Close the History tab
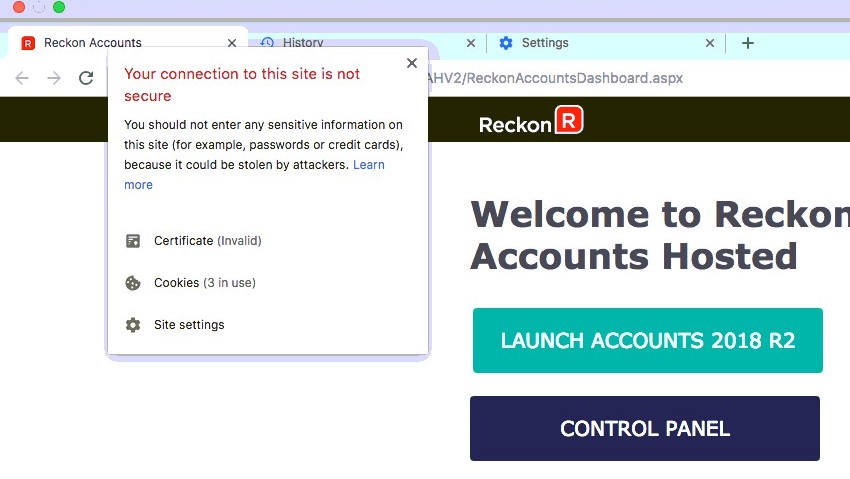The image size is (850, 479). (x=471, y=43)
